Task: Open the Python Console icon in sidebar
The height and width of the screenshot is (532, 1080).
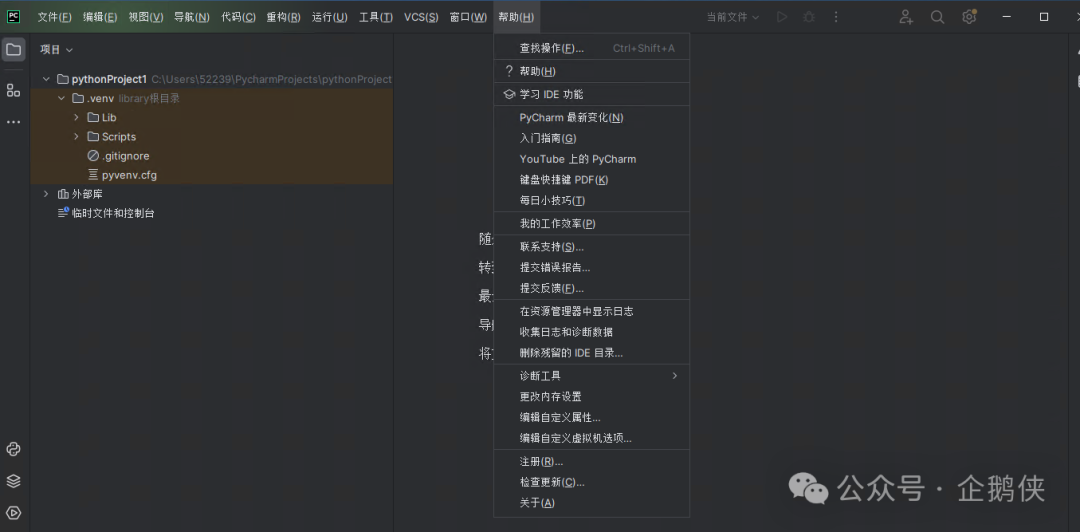Action: [14, 449]
